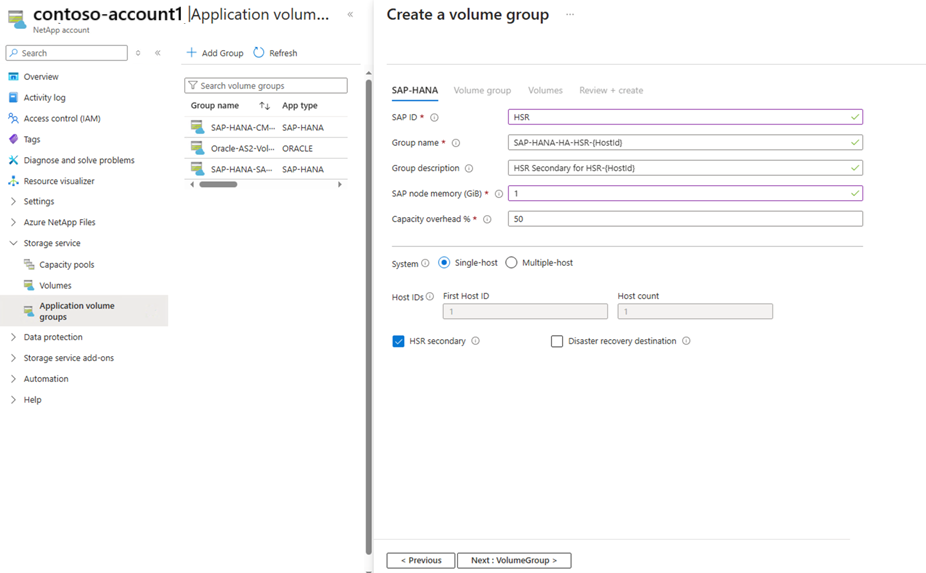Open Tags page
Image resolution: width=926 pixels, height=573 pixels.
(31, 139)
